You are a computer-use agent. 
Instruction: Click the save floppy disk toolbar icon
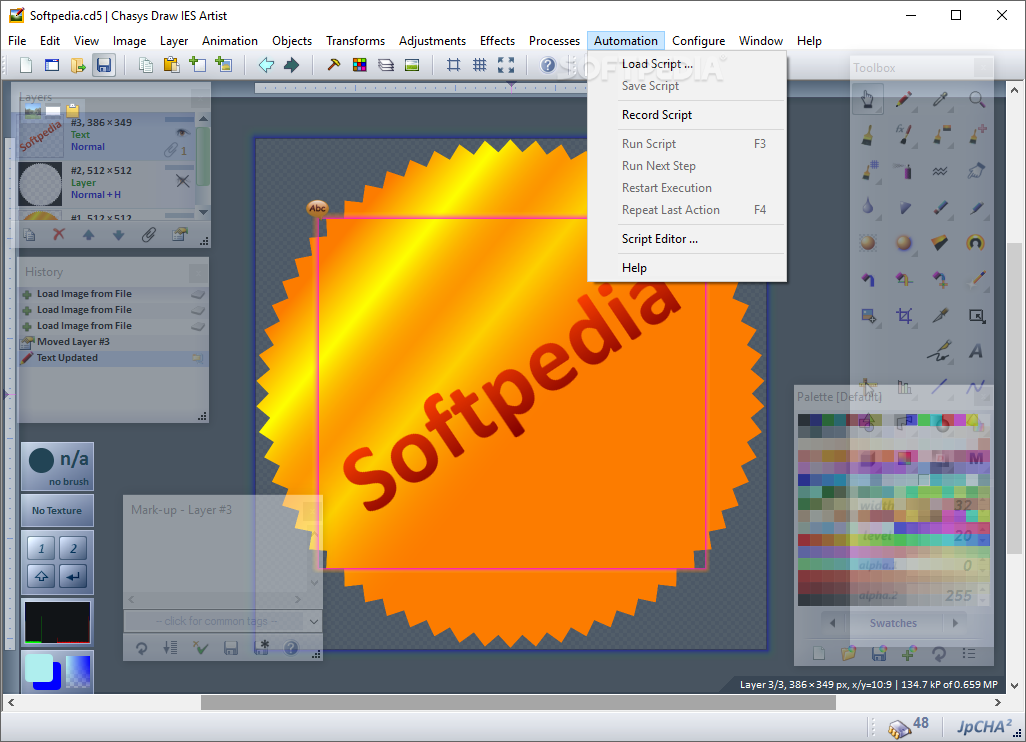[104, 65]
